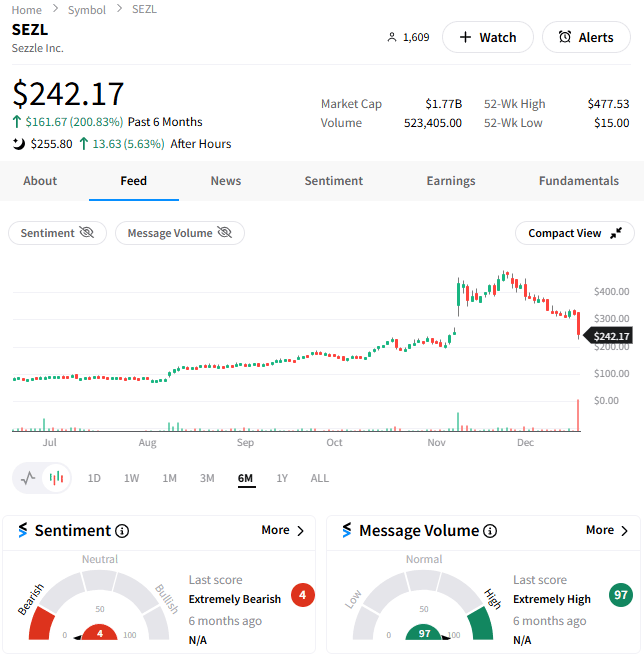Switch chart to Compact View

point(575,233)
